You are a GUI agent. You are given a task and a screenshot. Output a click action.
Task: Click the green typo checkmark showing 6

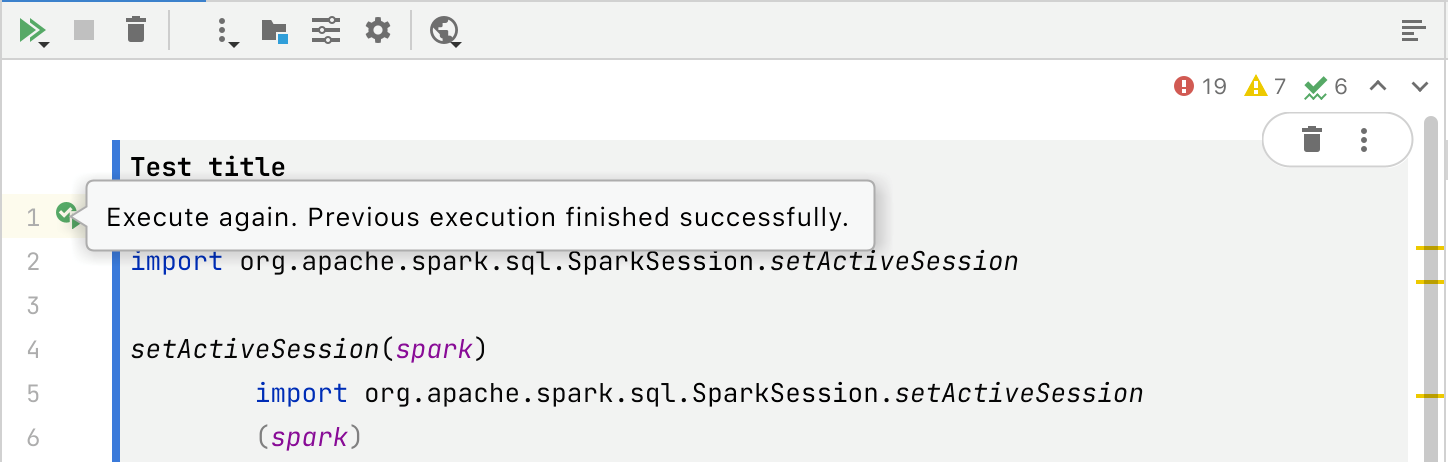coord(1327,87)
